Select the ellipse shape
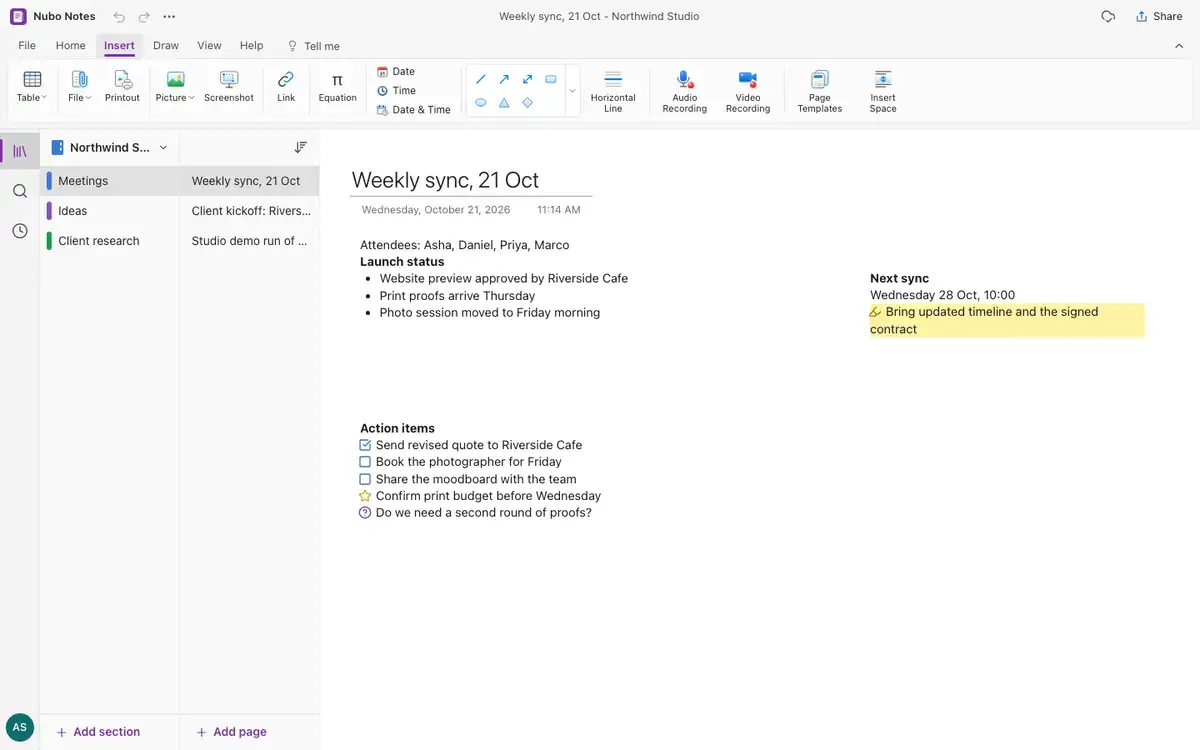The height and width of the screenshot is (750, 1200). pyautogui.click(x=481, y=102)
